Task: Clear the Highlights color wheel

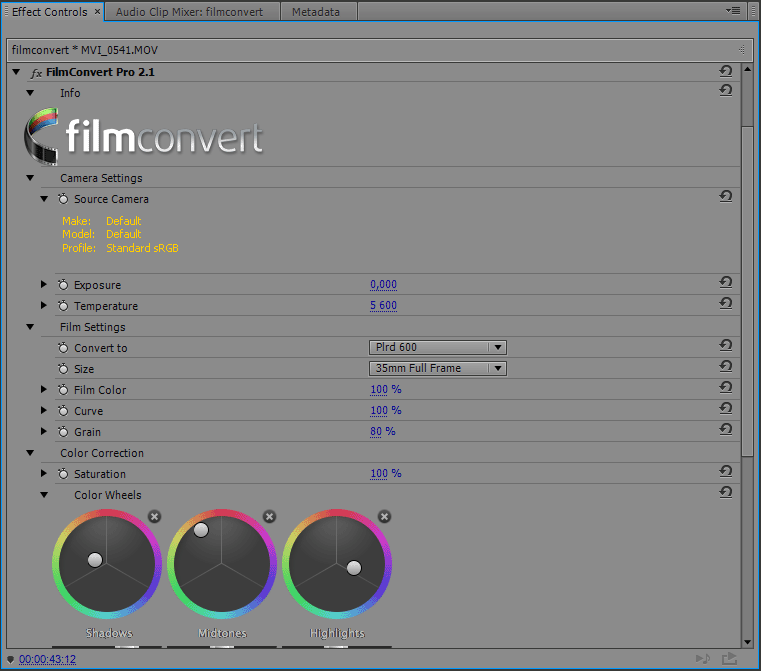Action: pos(384,517)
